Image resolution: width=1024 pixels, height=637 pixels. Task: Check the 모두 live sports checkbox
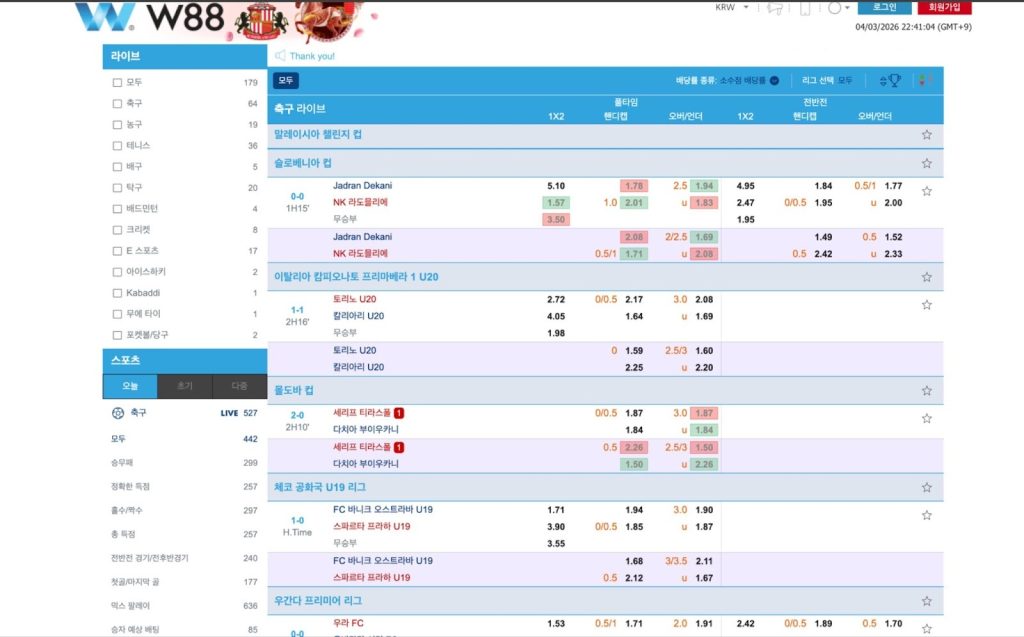[118, 82]
